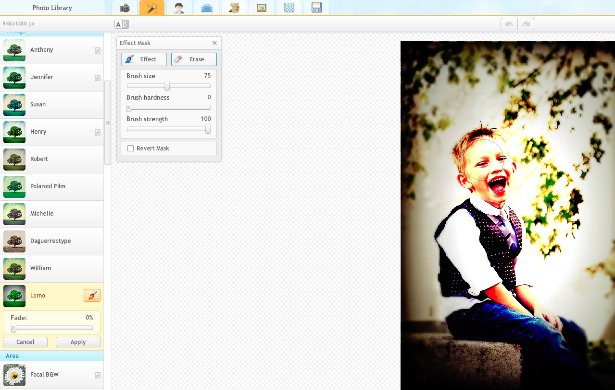Click the undo arrow icon
Screen dimensions: 615x390
509,24
